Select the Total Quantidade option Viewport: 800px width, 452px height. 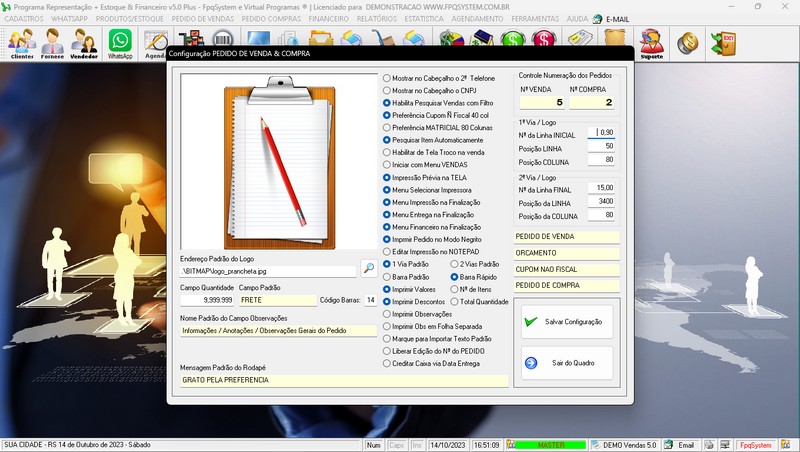pos(455,301)
